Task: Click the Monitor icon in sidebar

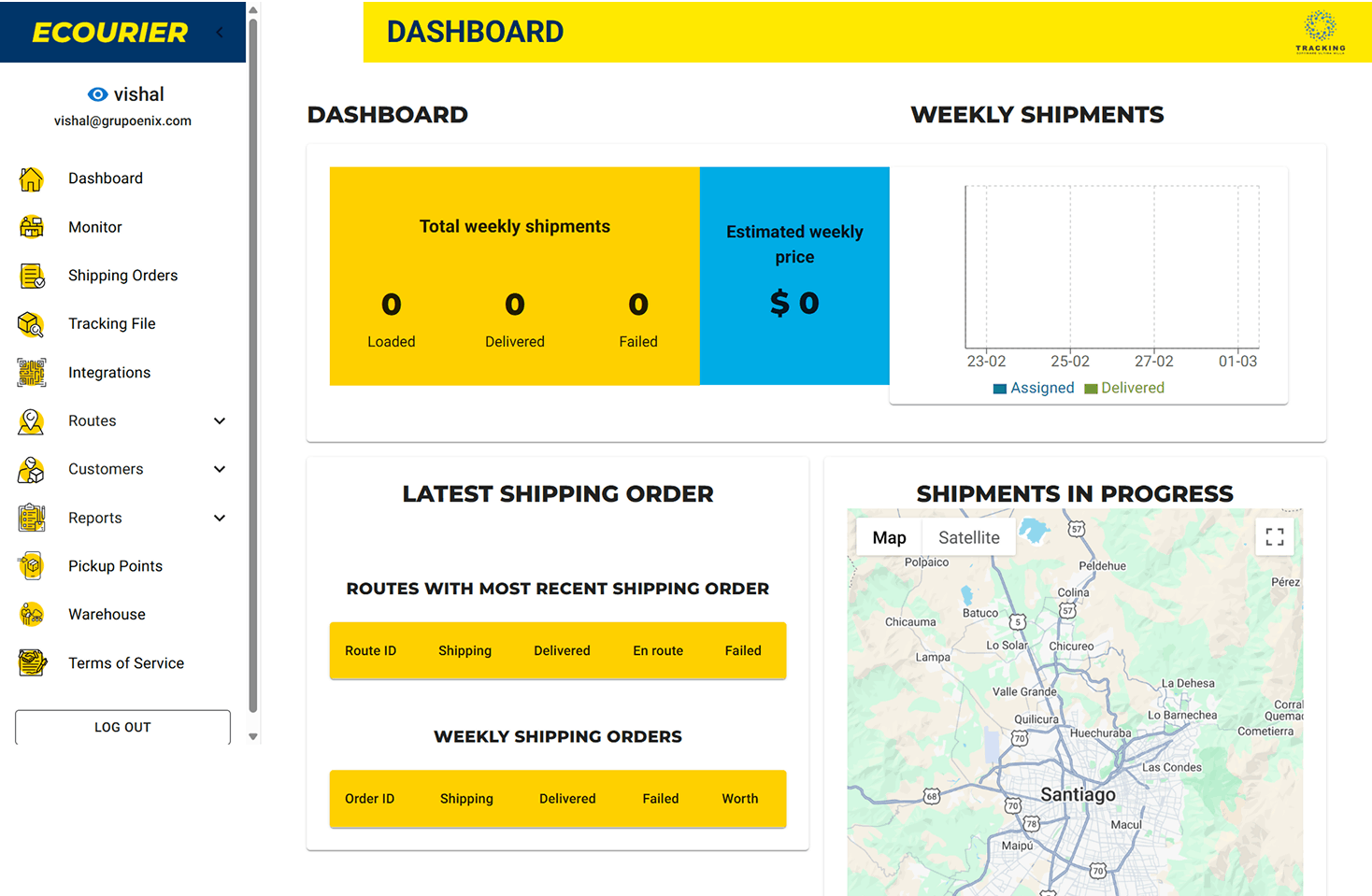Action: [31, 227]
